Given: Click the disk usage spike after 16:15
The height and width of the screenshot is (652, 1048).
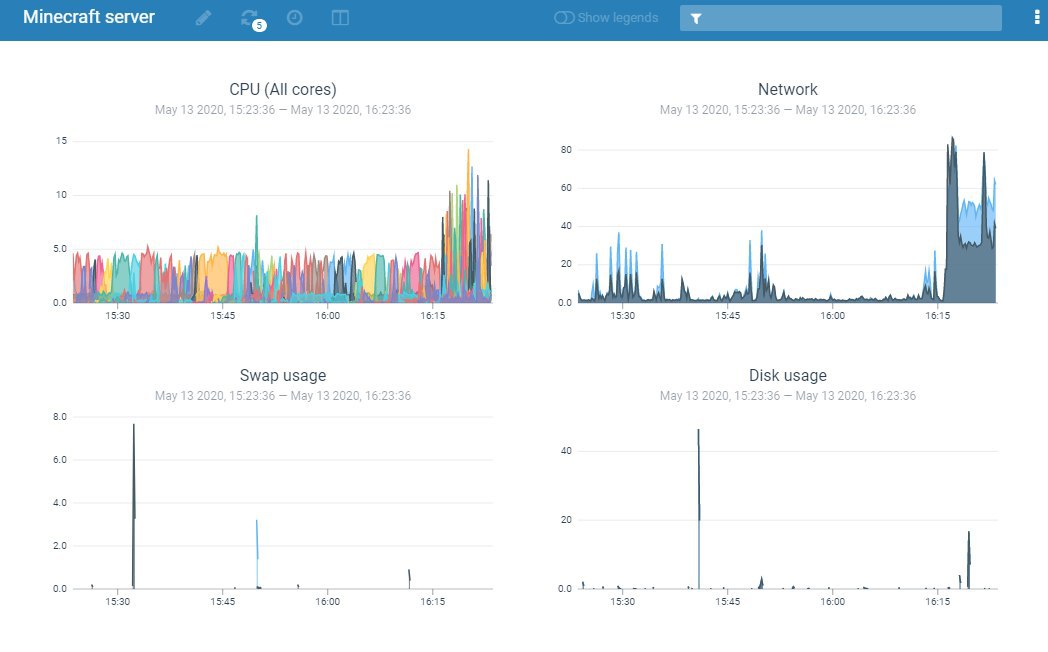Looking at the screenshot, I should (968, 560).
